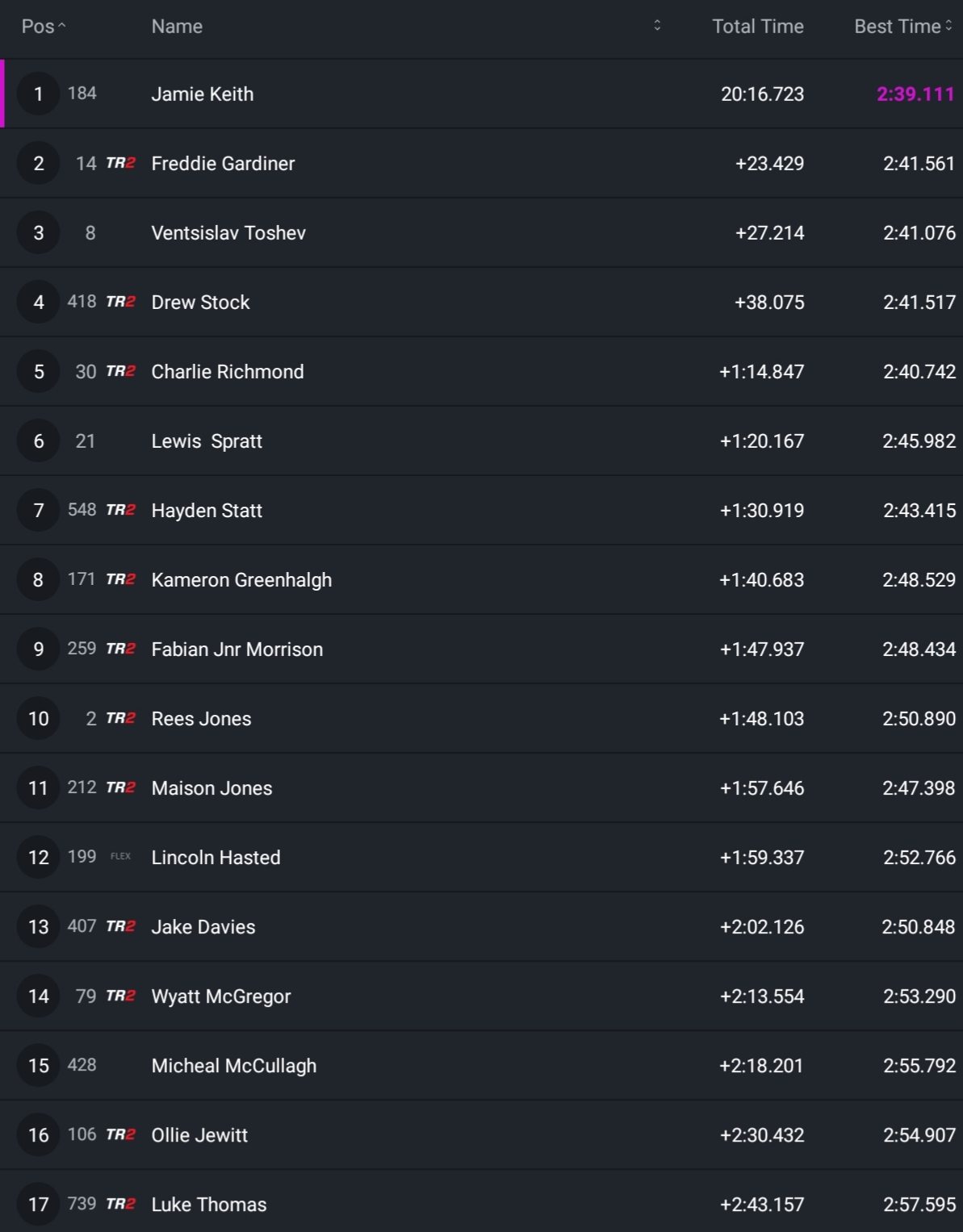Open Ventsislav Toshev's driver entry
Screen dimensions: 963x1232
228,233
